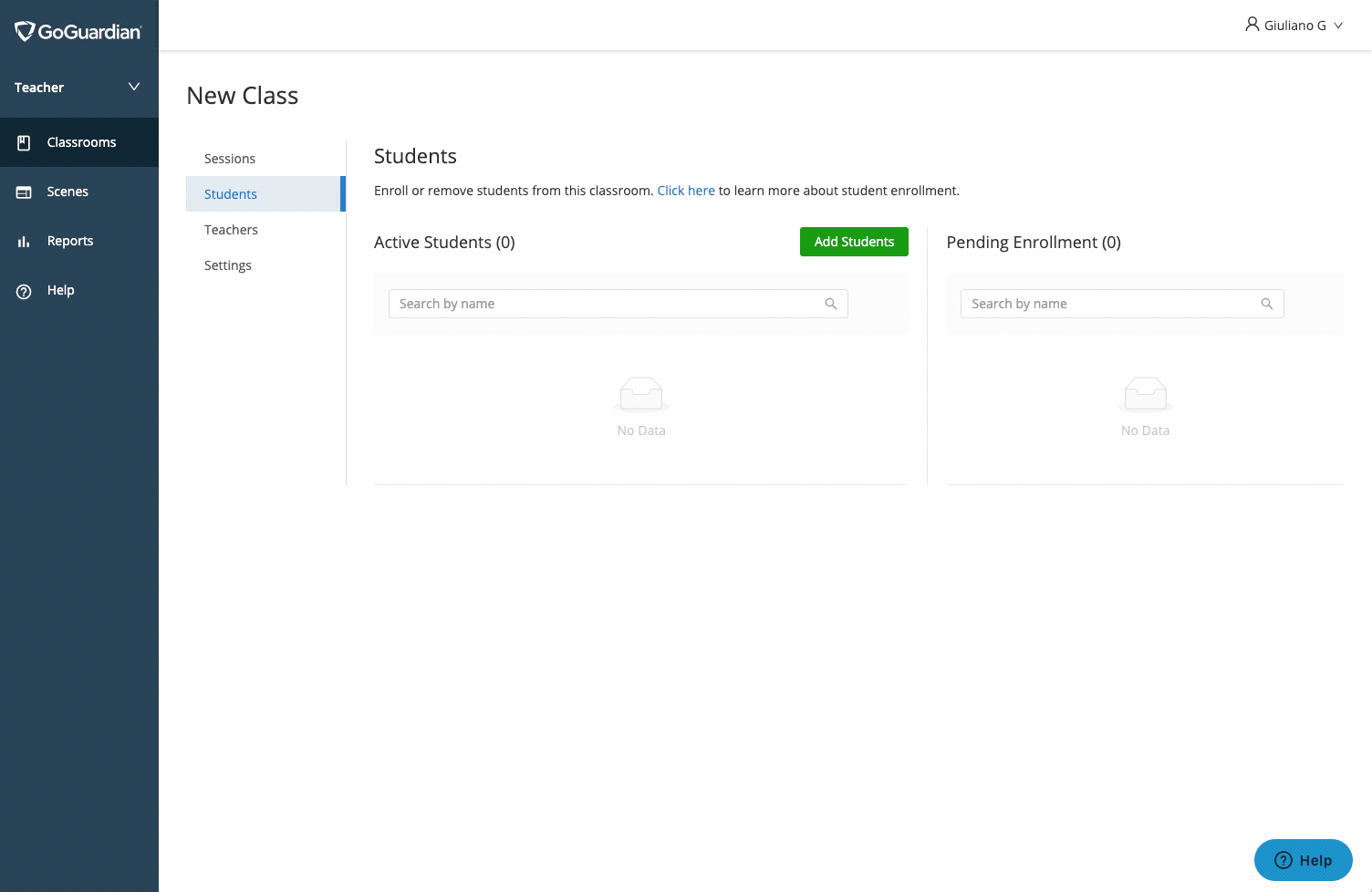This screenshot has height=892, width=1372.
Task: Click the Active Students search field
Action: pos(602,303)
